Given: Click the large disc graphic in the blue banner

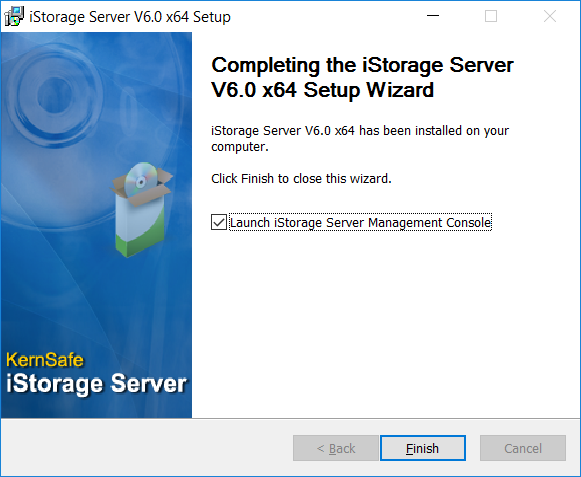Looking at the screenshot, I should [56, 96].
